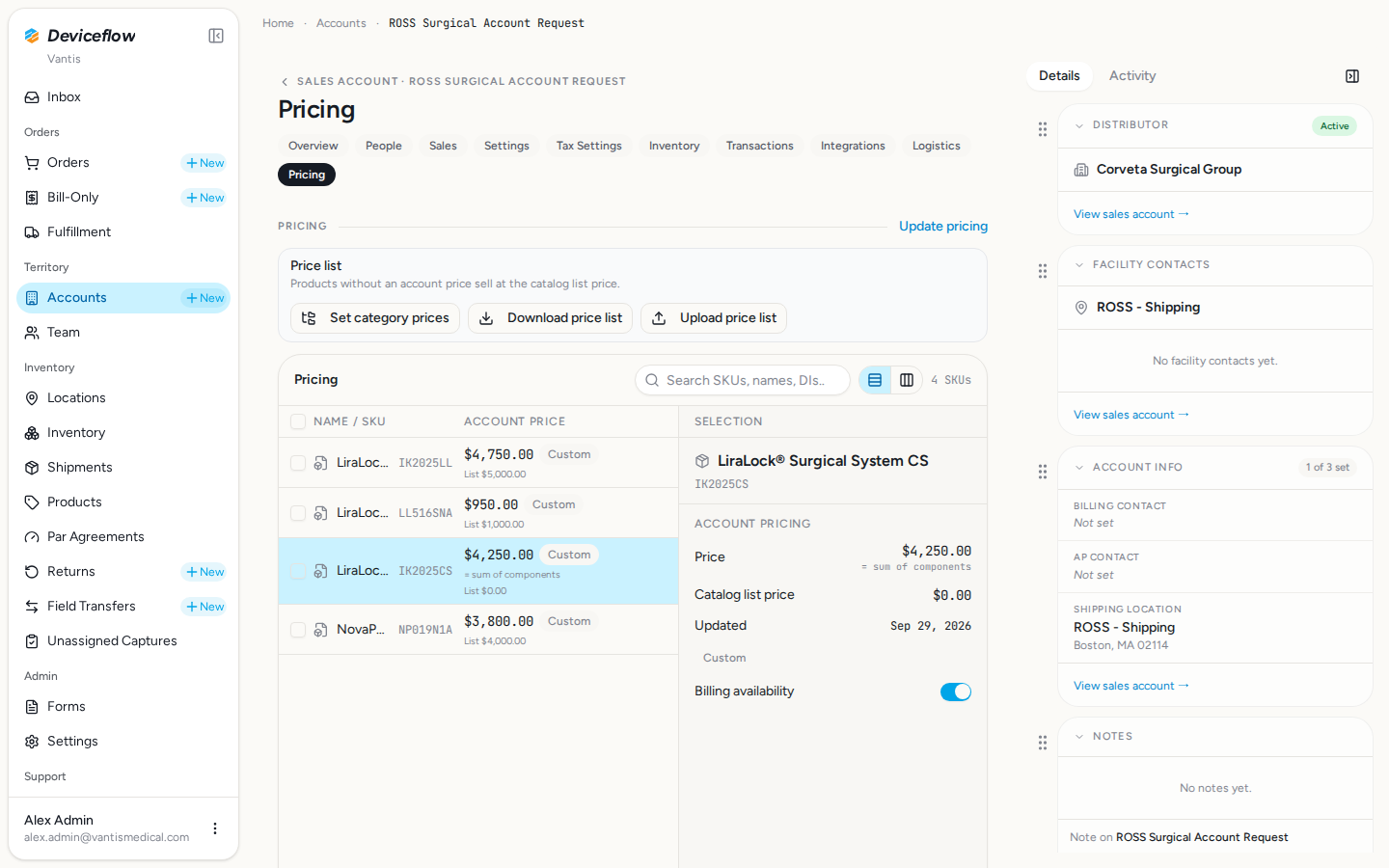Click the Download price list button
This screenshot has height=868, width=1389.
(550, 318)
